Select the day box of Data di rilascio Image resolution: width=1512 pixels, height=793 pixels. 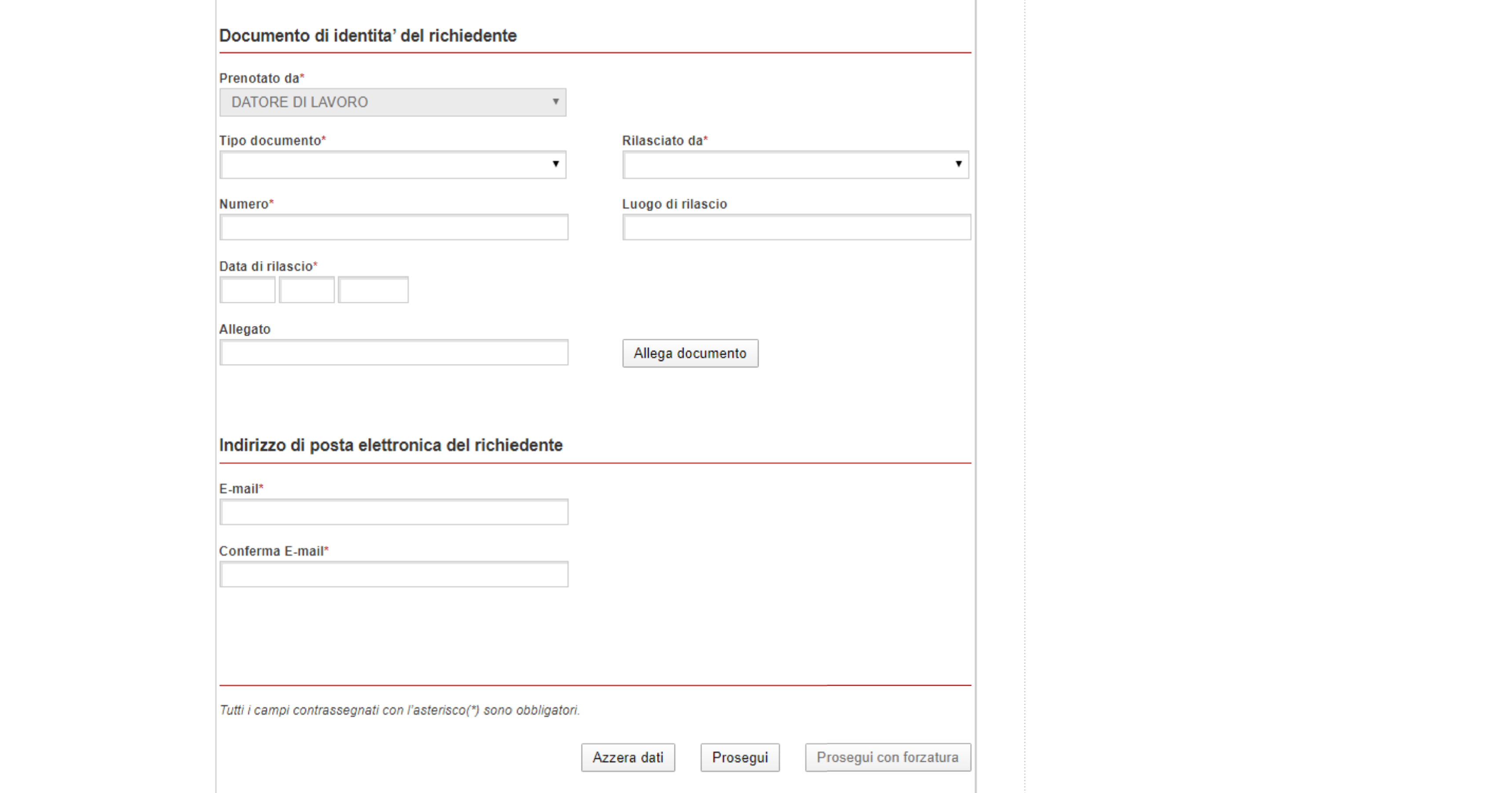(247, 290)
